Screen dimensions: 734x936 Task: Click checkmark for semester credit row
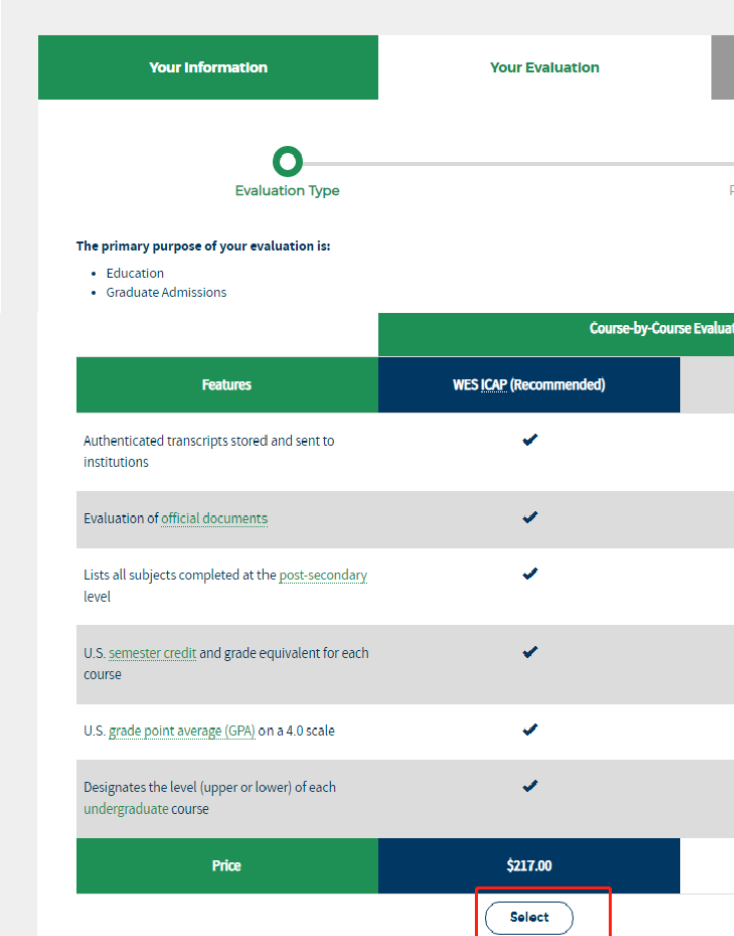point(530,652)
